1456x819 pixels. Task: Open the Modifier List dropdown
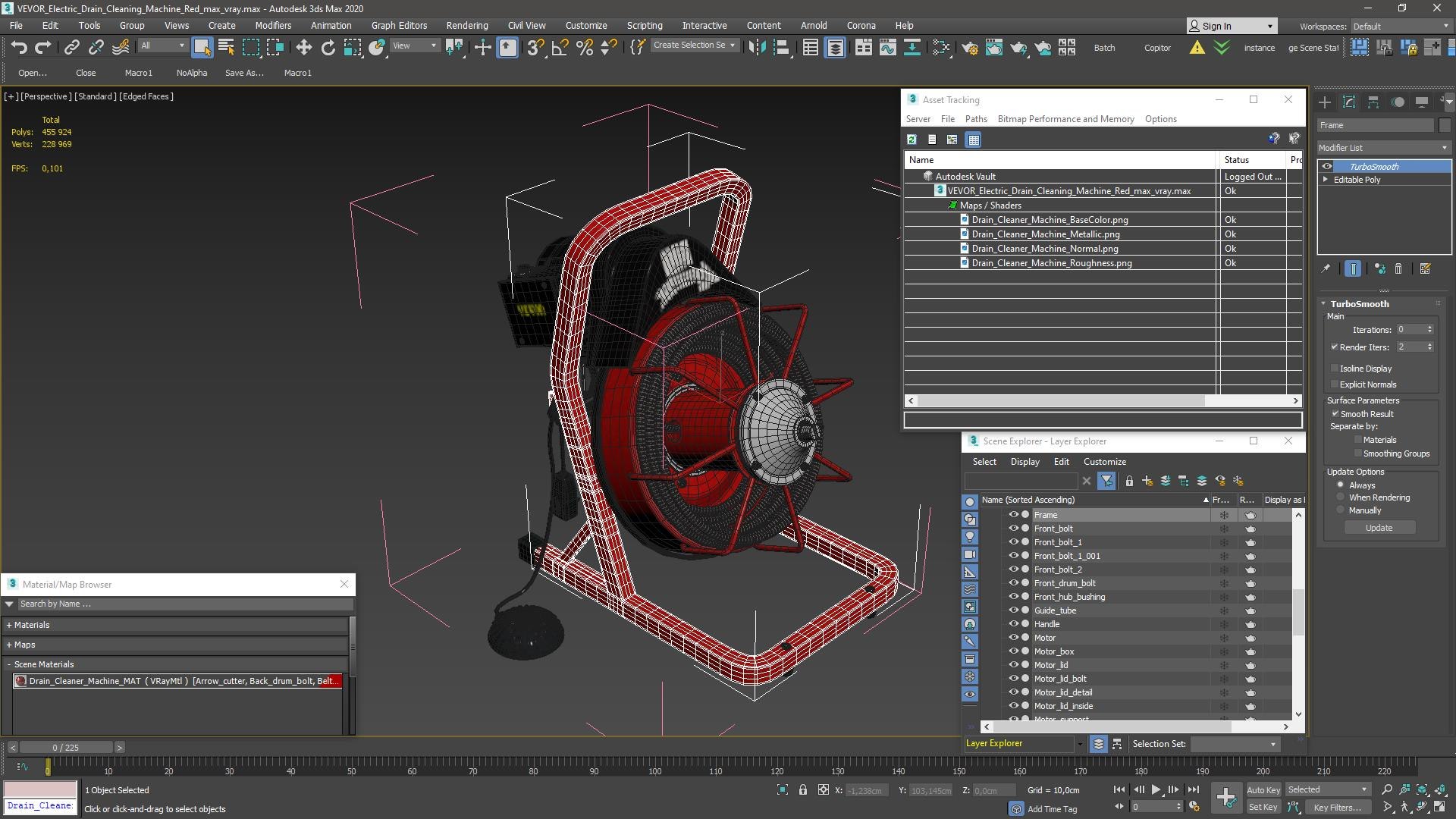[x=1383, y=148]
